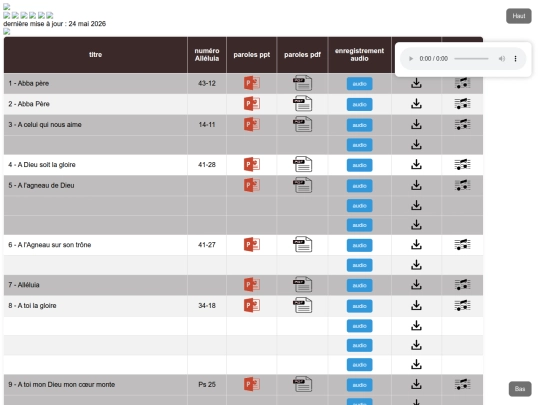Open PDF for A celui qui nous aime
Image resolution: width=540 pixels, height=405 pixels.
(x=302, y=124)
